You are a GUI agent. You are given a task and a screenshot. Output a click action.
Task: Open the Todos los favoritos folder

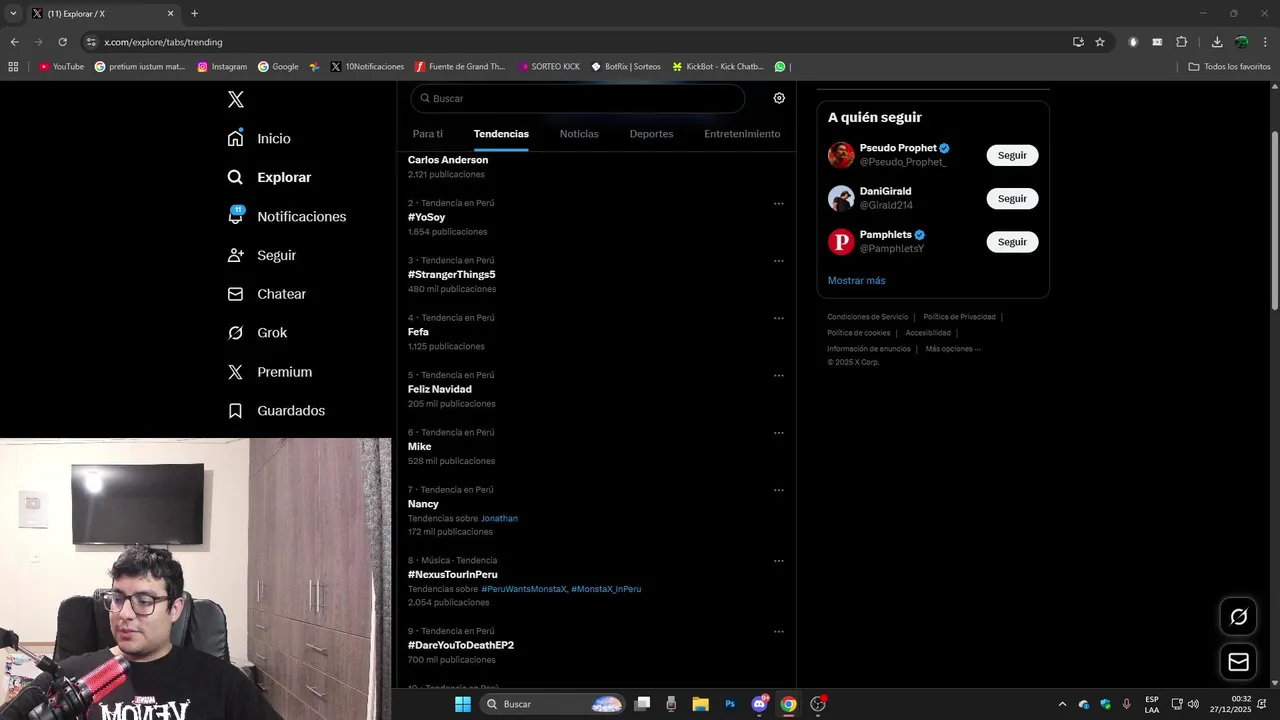tap(1229, 67)
